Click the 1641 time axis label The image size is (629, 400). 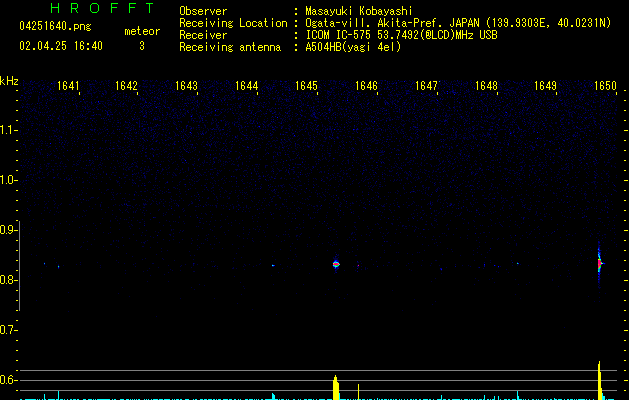pos(68,86)
